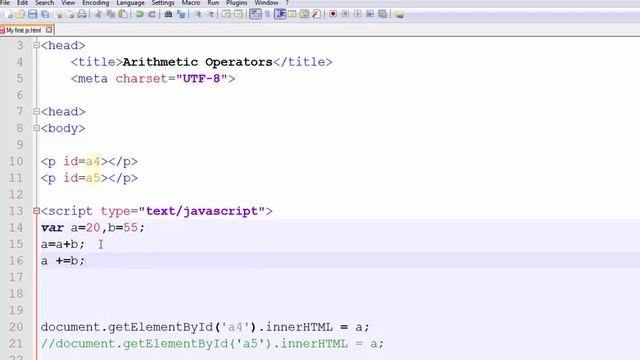Click the last toolbar icon after macro buttons
Image resolution: width=640 pixels, height=360 pixels.
tap(399, 15)
